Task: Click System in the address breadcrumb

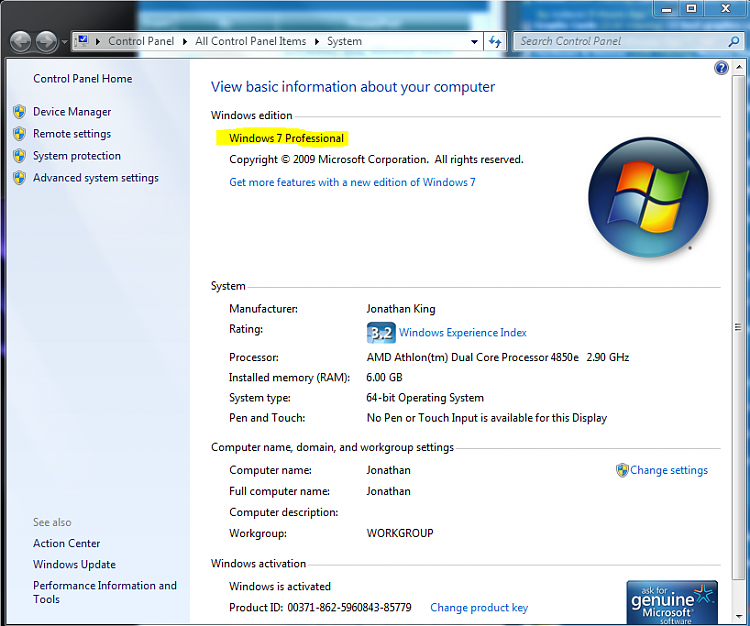Action: pos(344,42)
